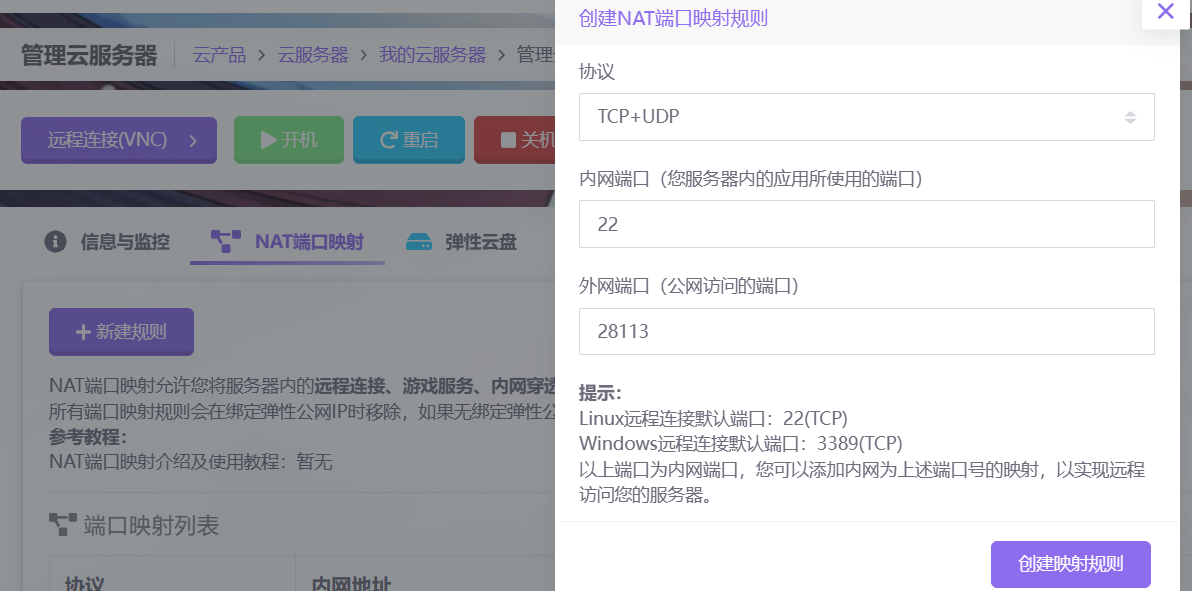Screen dimensions: 1192x591
Task: Click the play icon on the 开机 button
Action: coord(268,140)
